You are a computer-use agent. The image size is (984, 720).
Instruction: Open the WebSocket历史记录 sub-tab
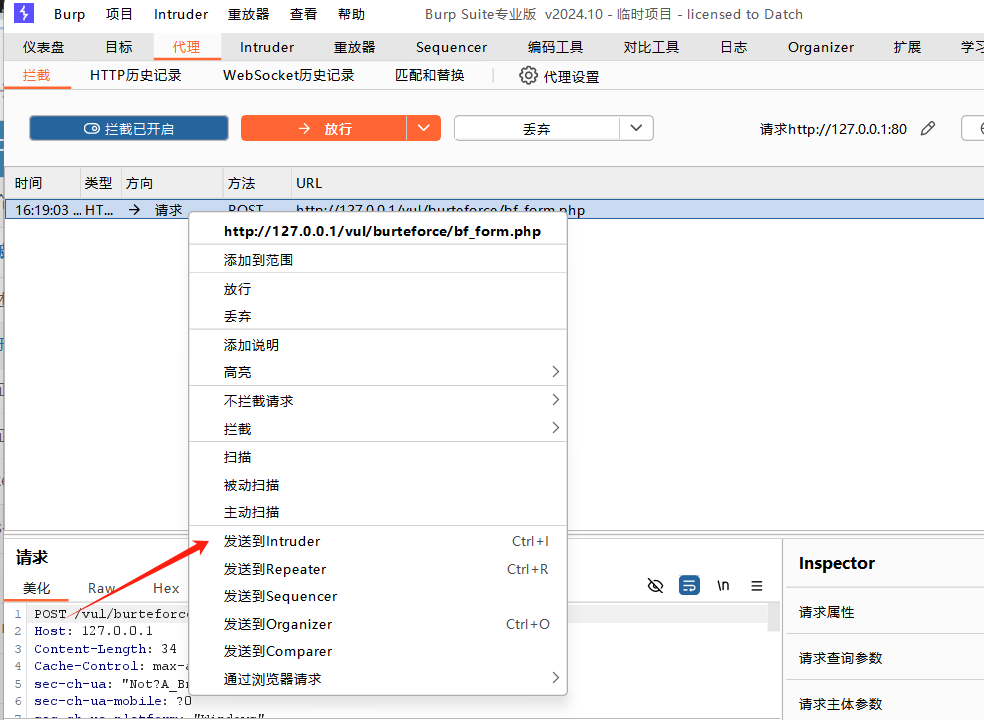pyautogui.click(x=289, y=75)
